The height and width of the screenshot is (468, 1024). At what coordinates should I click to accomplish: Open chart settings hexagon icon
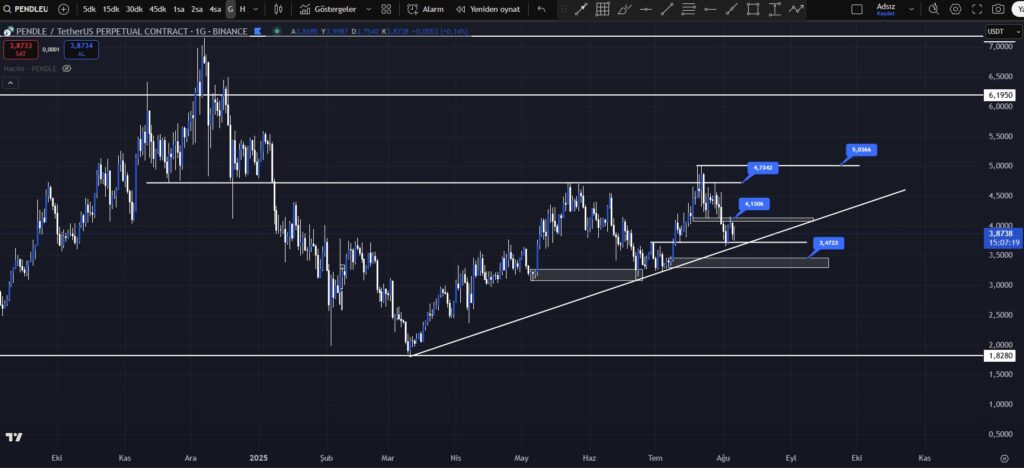pos(956,9)
